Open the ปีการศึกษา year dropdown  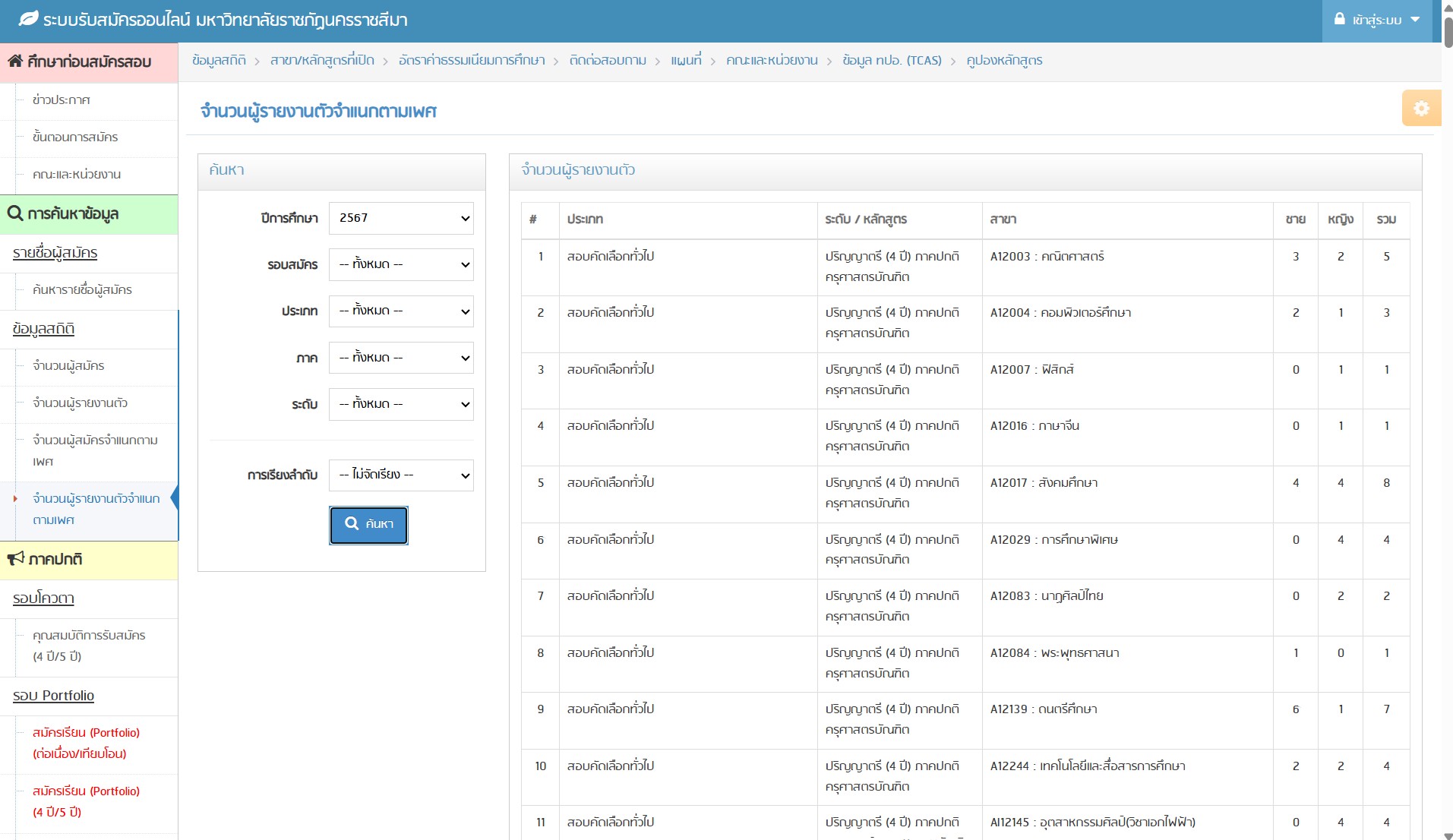[x=401, y=218]
